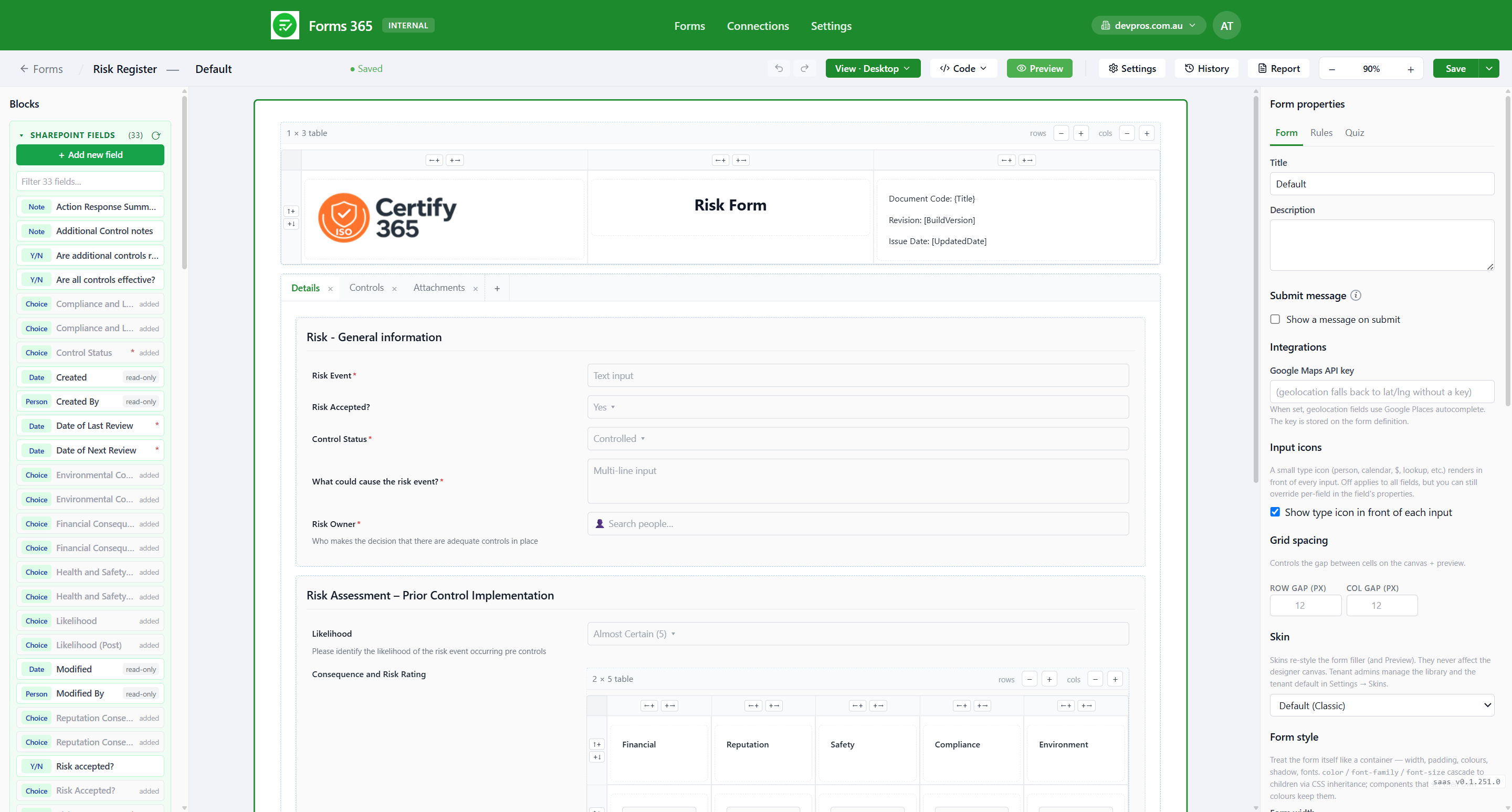1512x812 pixels.
Task: Click the submit message info icon
Action: coord(1356,296)
